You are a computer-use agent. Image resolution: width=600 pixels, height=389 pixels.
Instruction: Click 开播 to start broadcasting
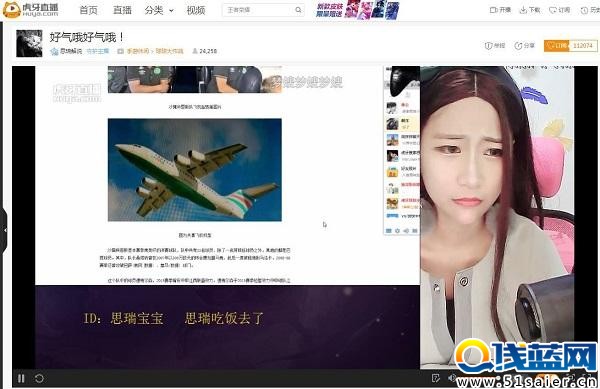[x=500, y=10]
